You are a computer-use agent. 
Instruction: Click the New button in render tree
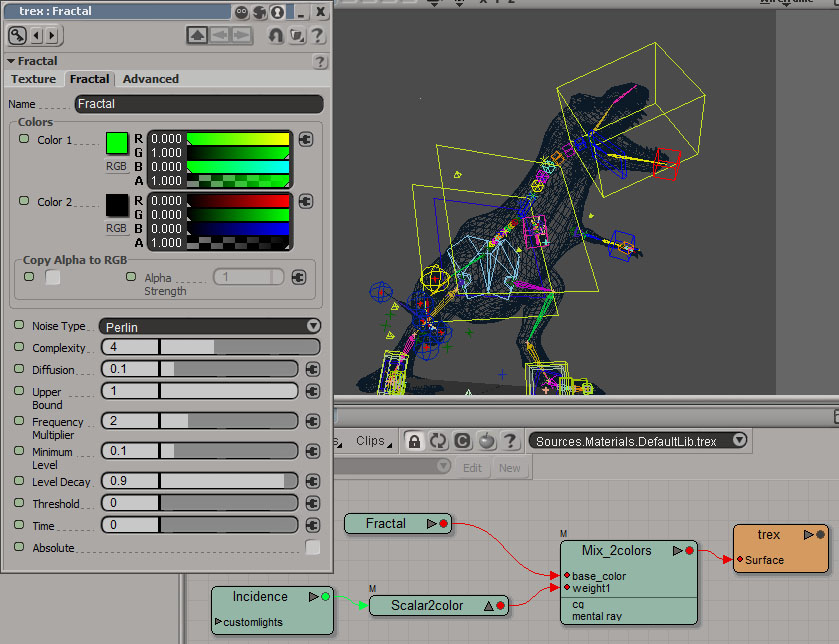[x=509, y=468]
